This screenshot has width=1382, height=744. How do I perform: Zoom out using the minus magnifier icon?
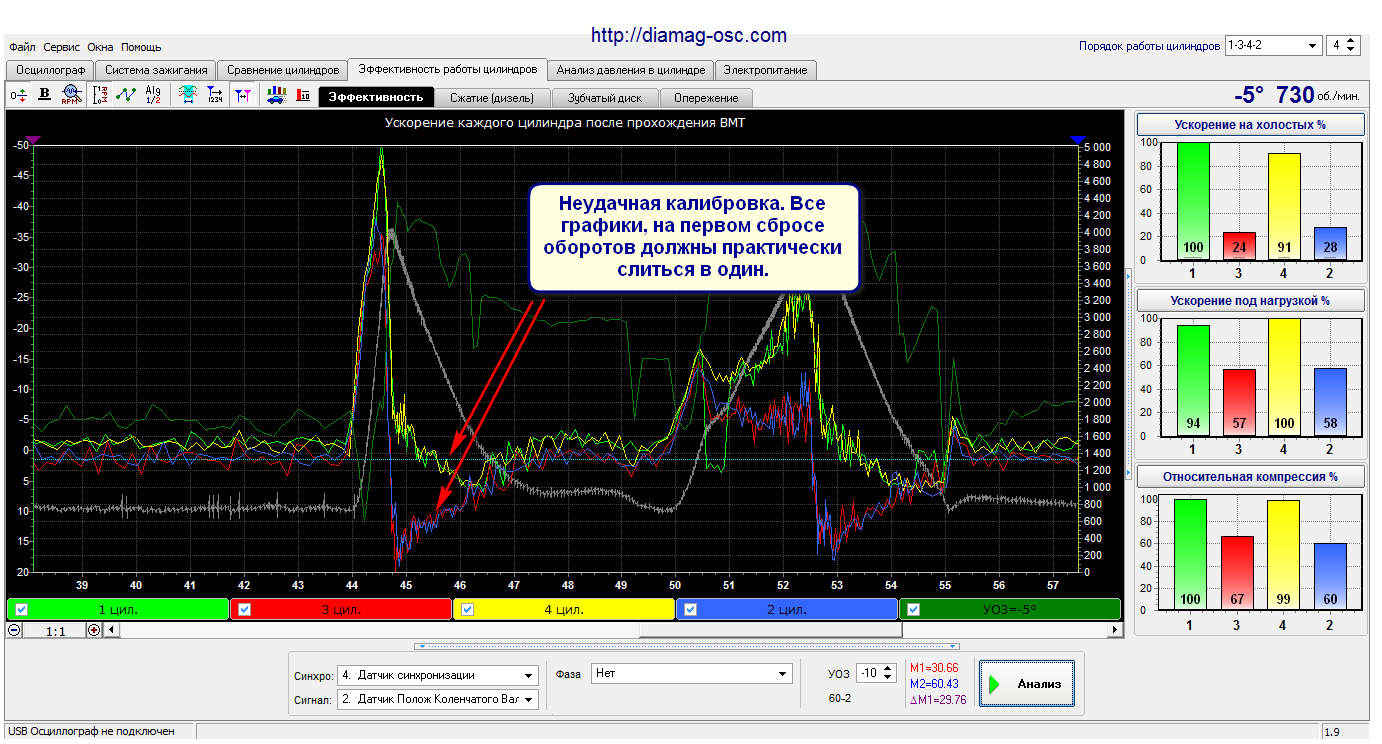point(14,630)
